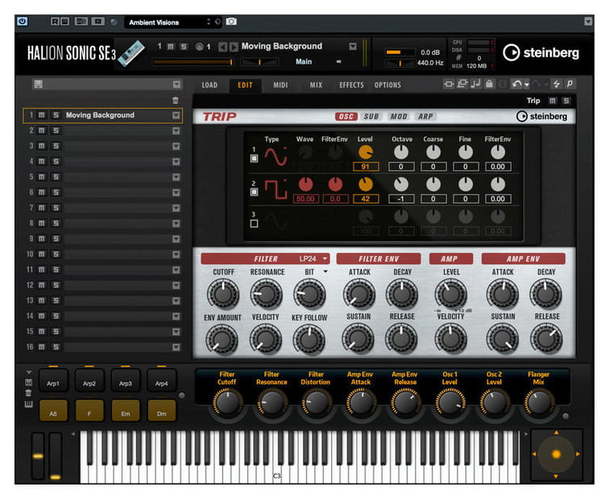Select slot 1 Moving Background
Screen dimensions: 609x499
pos(103,115)
